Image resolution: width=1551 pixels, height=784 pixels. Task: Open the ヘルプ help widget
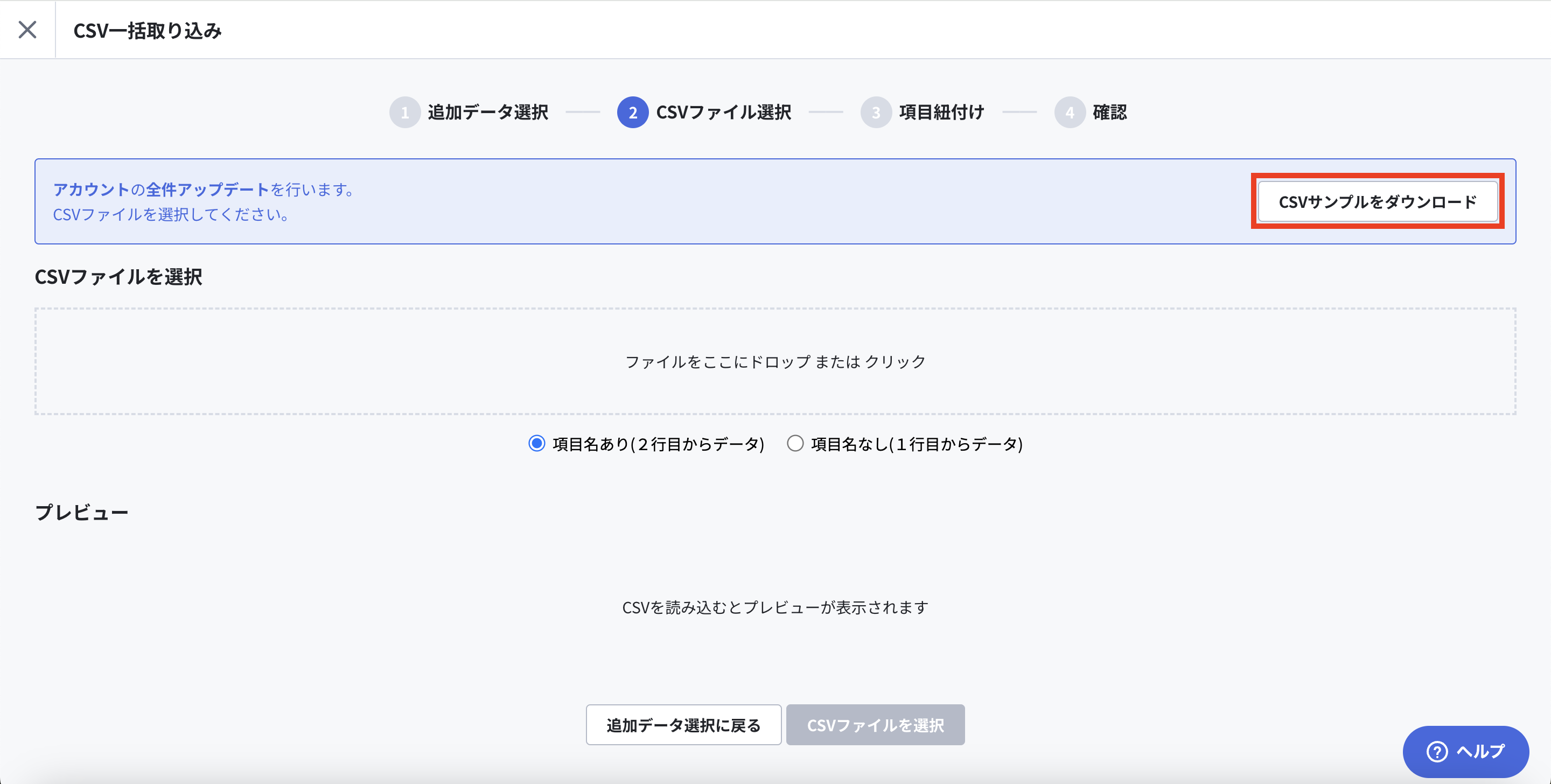click(x=1465, y=751)
